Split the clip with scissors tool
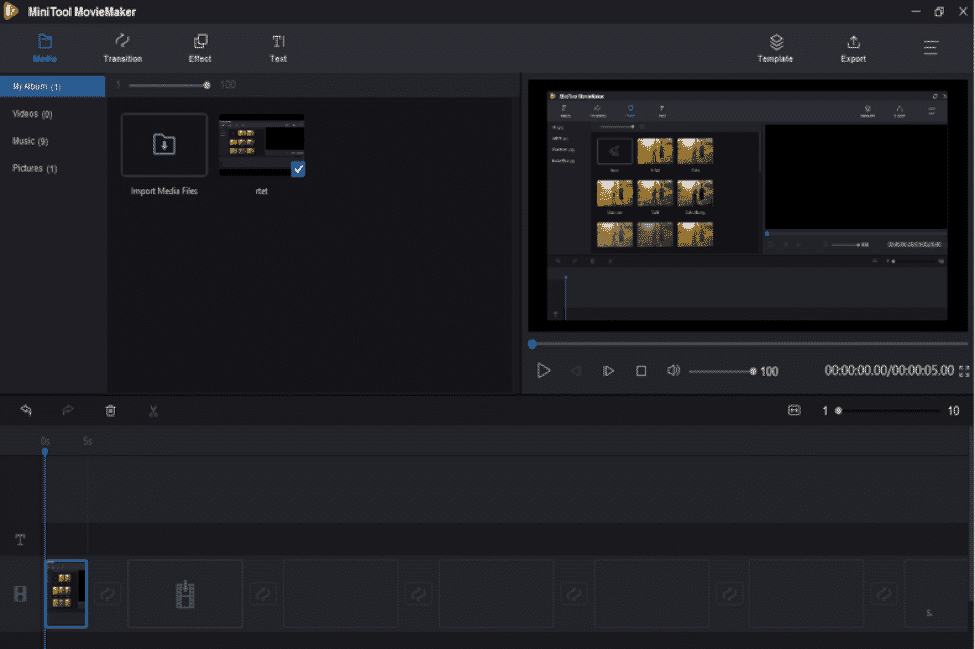Viewport: 975px width, 649px height. pyautogui.click(x=152, y=410)
